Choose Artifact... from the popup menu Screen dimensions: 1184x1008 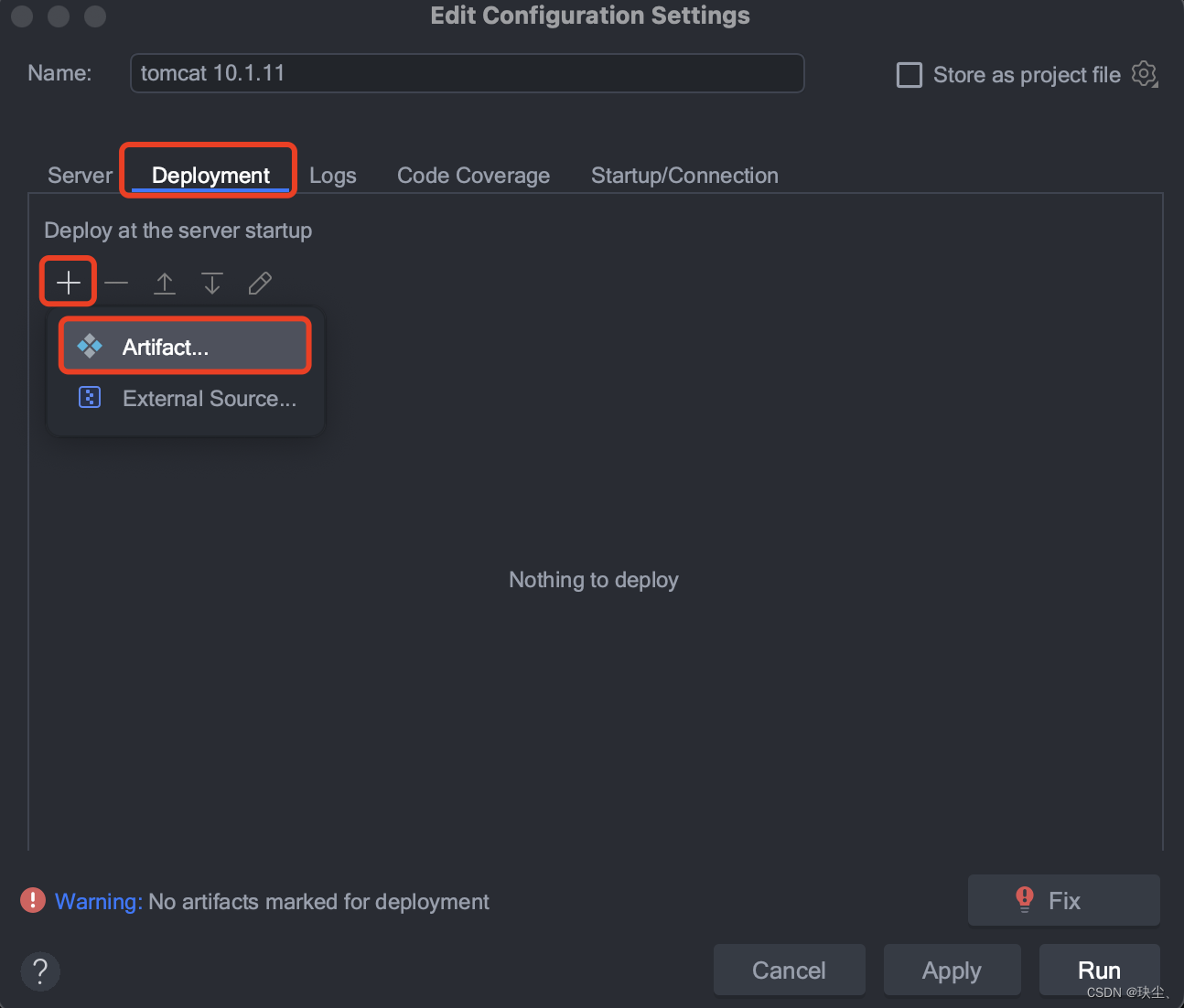(185, 347)
